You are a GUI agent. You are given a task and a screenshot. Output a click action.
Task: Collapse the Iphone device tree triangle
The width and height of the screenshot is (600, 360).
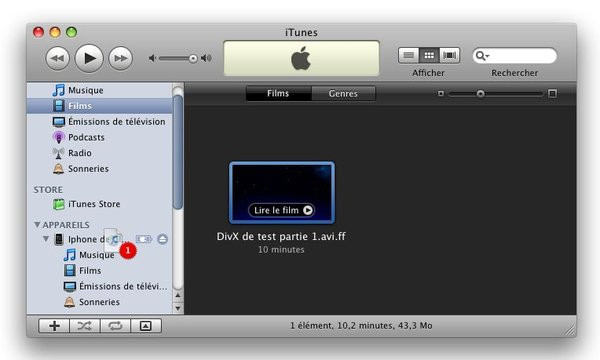pyautogui.click(x=46, y=239)
